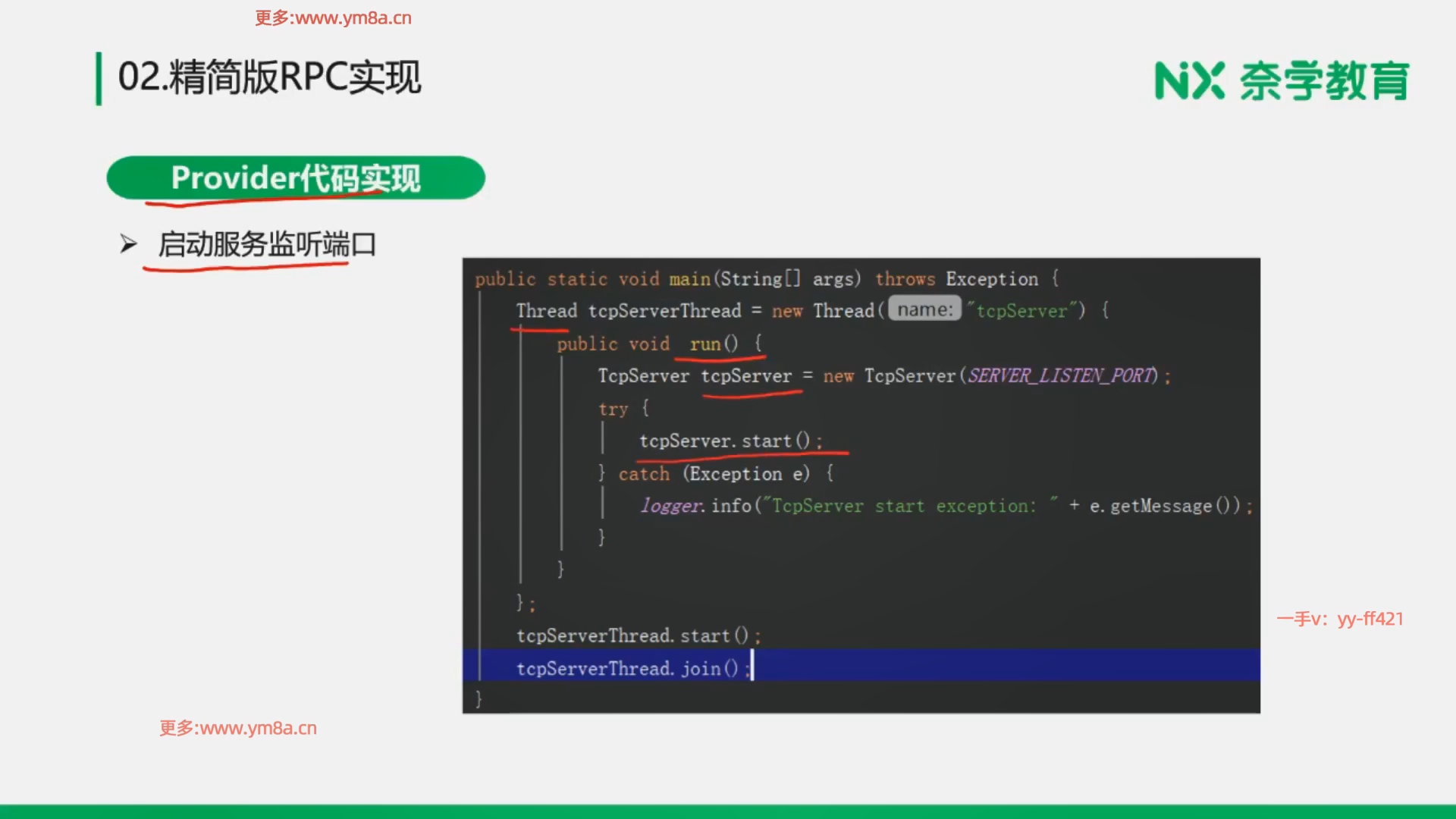Click the green Provider代码实现 badge

pyautogui.click(x=296, y=177)
